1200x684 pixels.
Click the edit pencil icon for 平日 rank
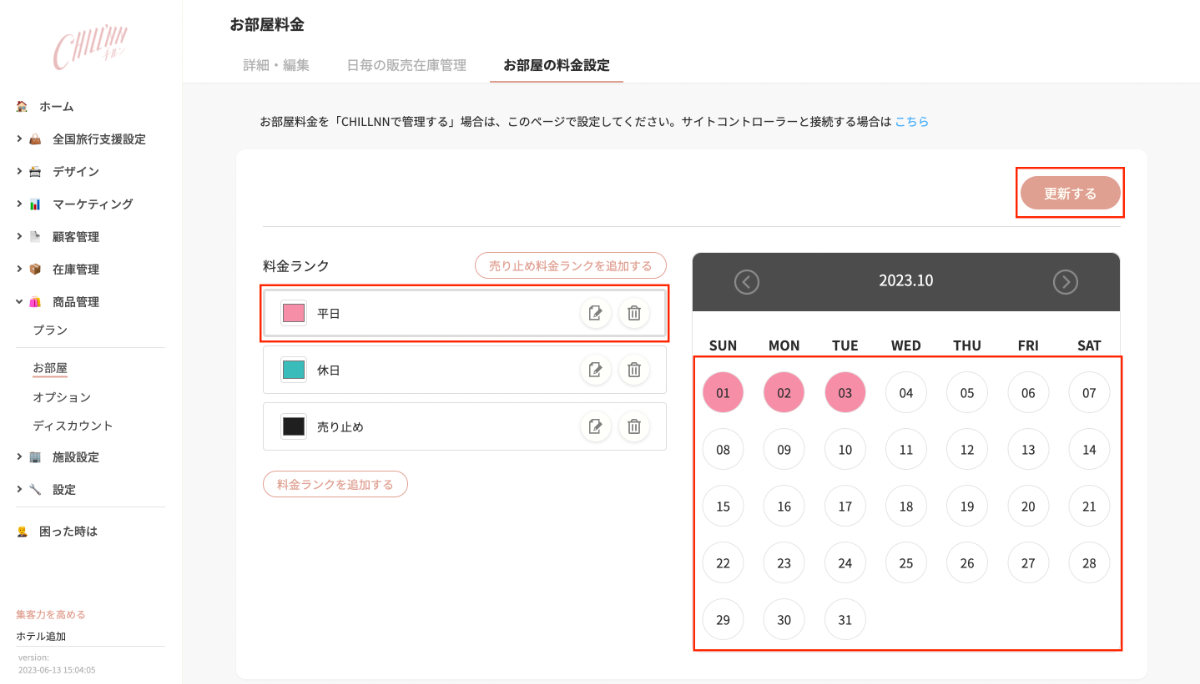596,313
